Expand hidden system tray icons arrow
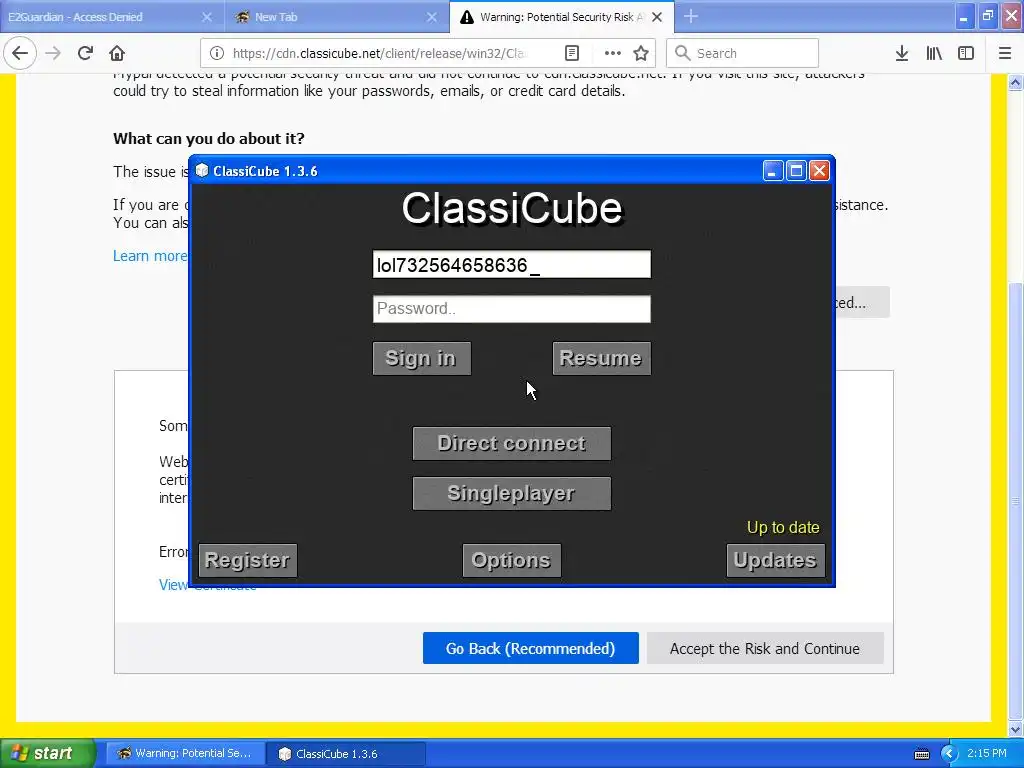1024x768 pixels. [x=949, y=754]
